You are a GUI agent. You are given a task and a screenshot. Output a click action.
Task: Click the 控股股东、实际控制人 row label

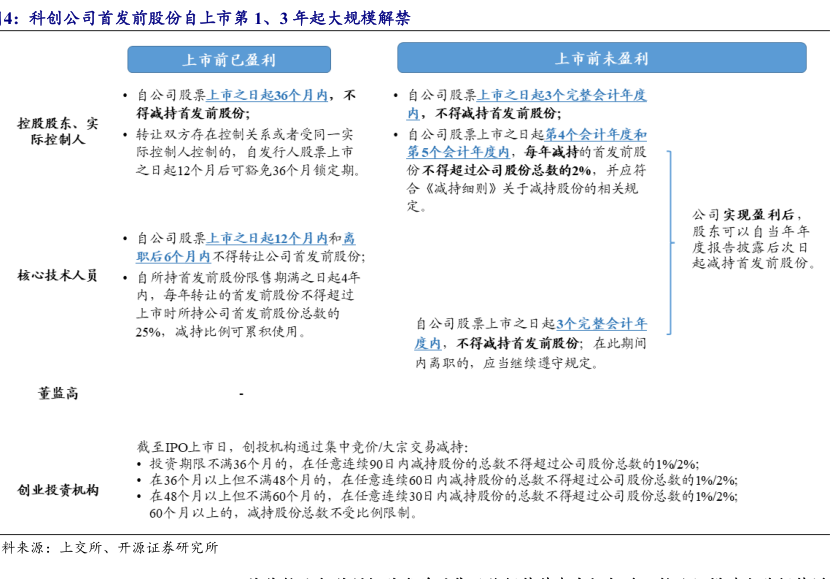point(57,131)
